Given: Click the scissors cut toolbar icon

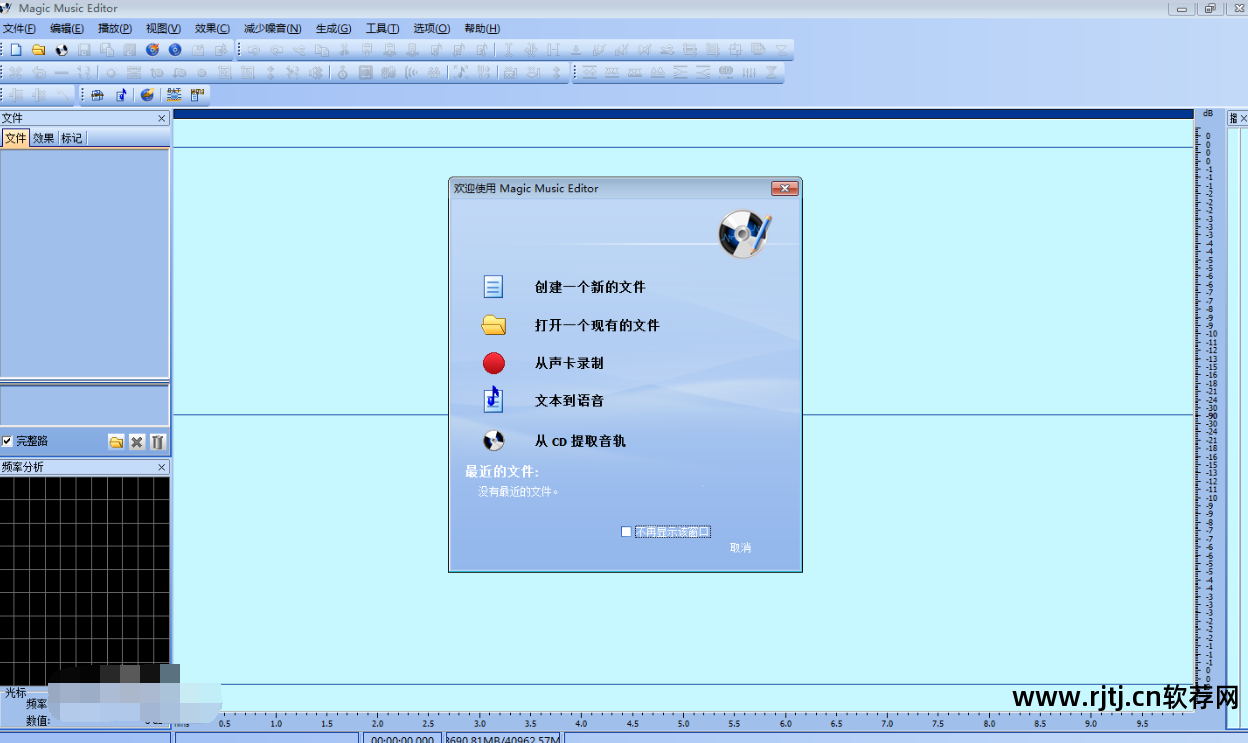Looking at the screenshot, I should pyautogui.click(x=344, y=49).
